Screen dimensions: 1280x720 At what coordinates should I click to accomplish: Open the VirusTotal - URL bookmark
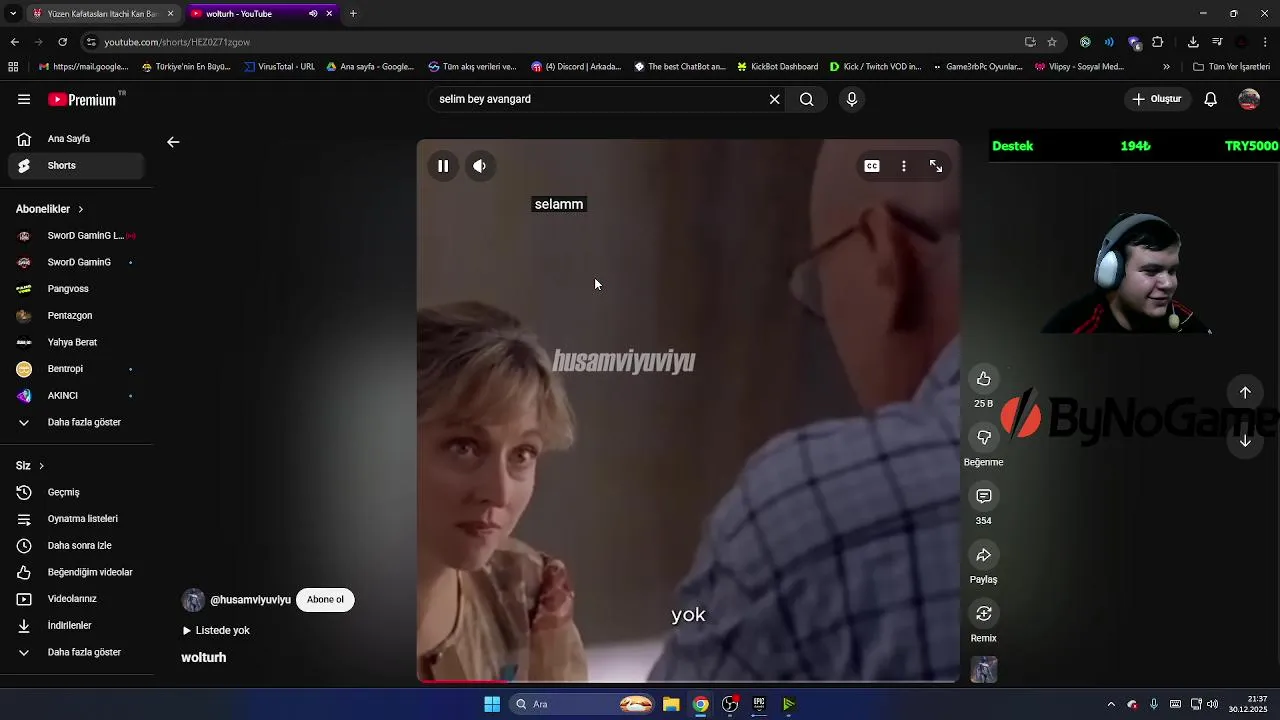pyautogui.click(x=279, y=67)
